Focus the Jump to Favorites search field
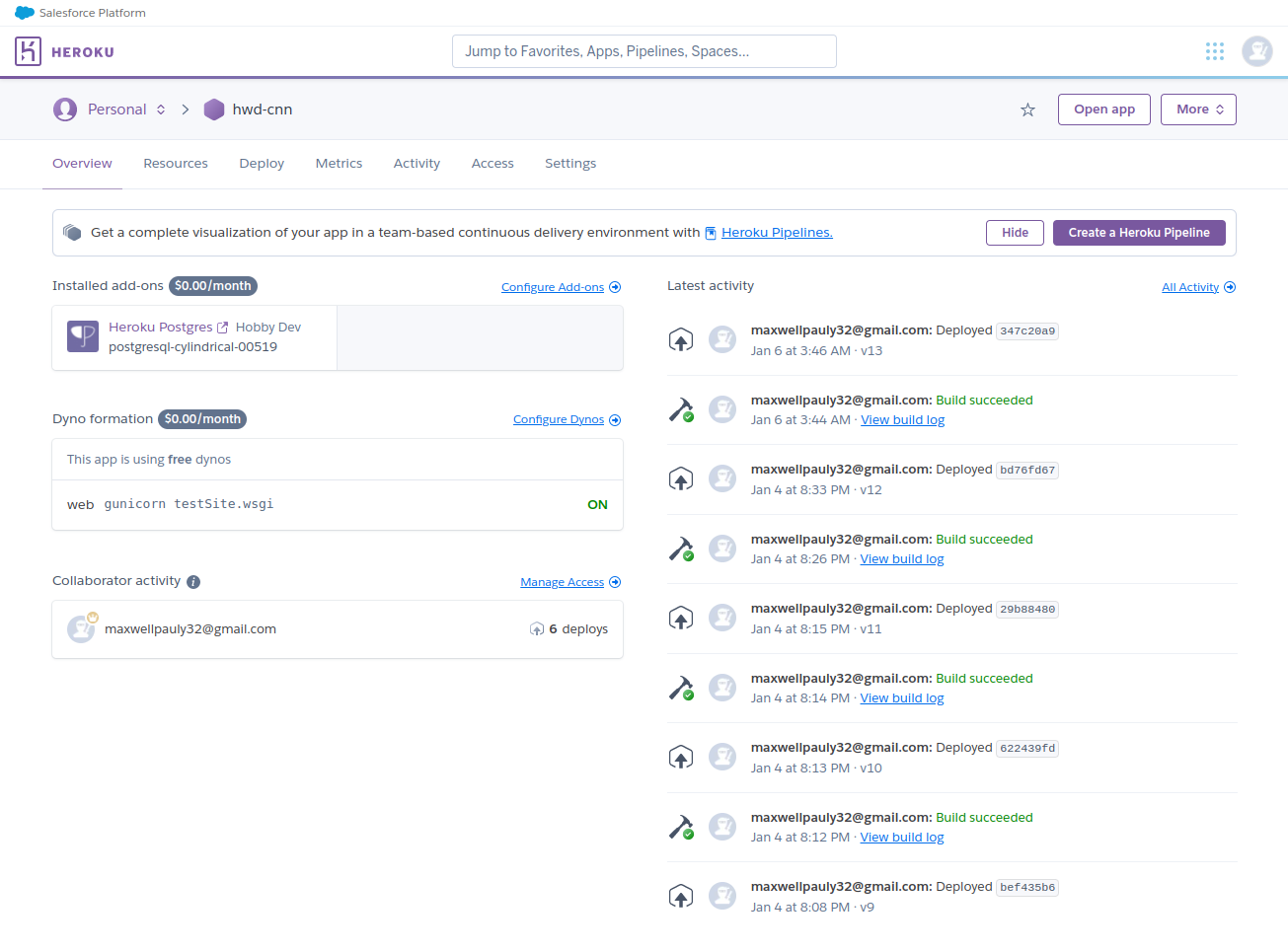This screenshot has width=1288, height=952. pos(644,51)
